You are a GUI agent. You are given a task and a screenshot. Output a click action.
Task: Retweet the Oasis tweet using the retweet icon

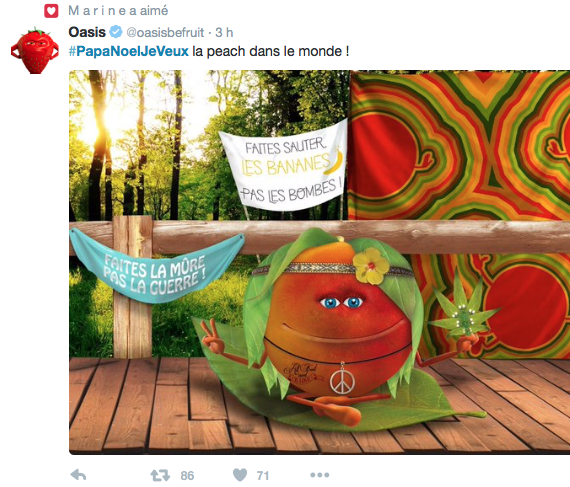(x=160, y=475)
